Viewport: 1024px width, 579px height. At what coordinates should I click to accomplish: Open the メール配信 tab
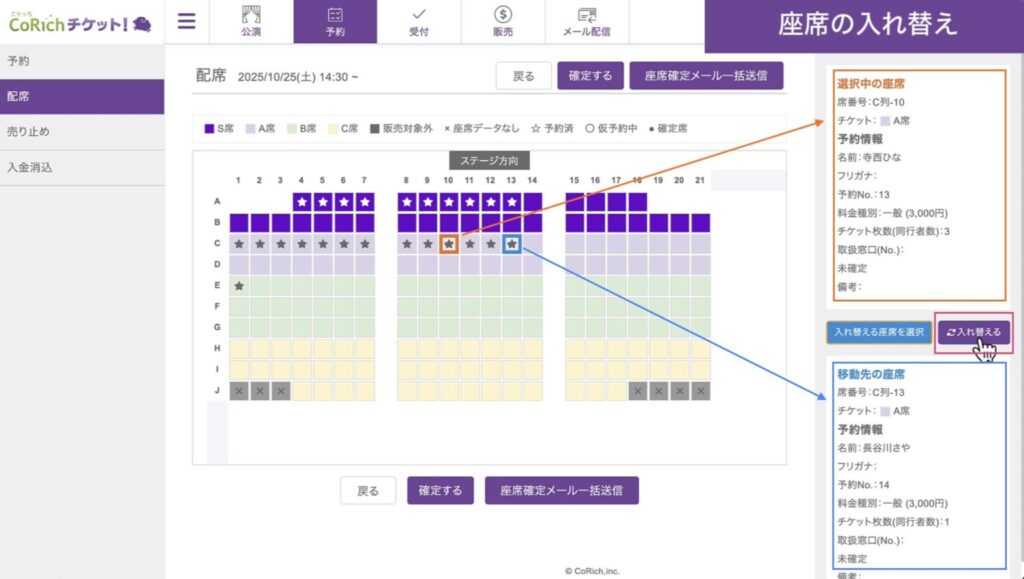587,22
